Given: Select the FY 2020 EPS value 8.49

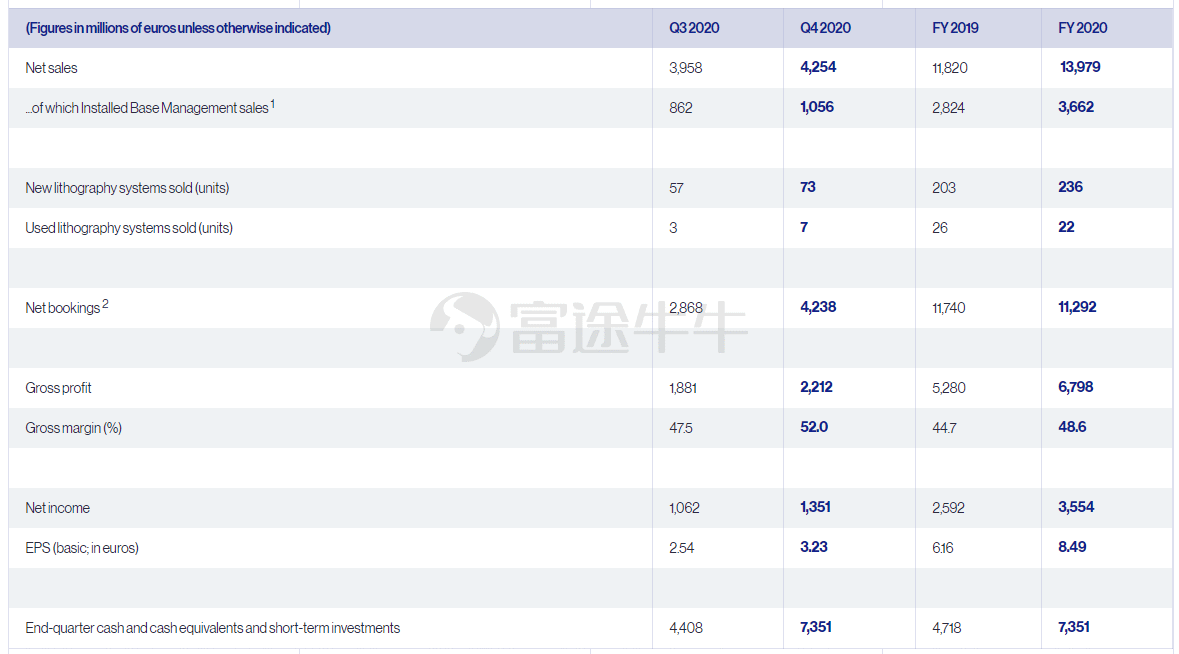Looking at the screenshot, I should [x=1072, y=547].
